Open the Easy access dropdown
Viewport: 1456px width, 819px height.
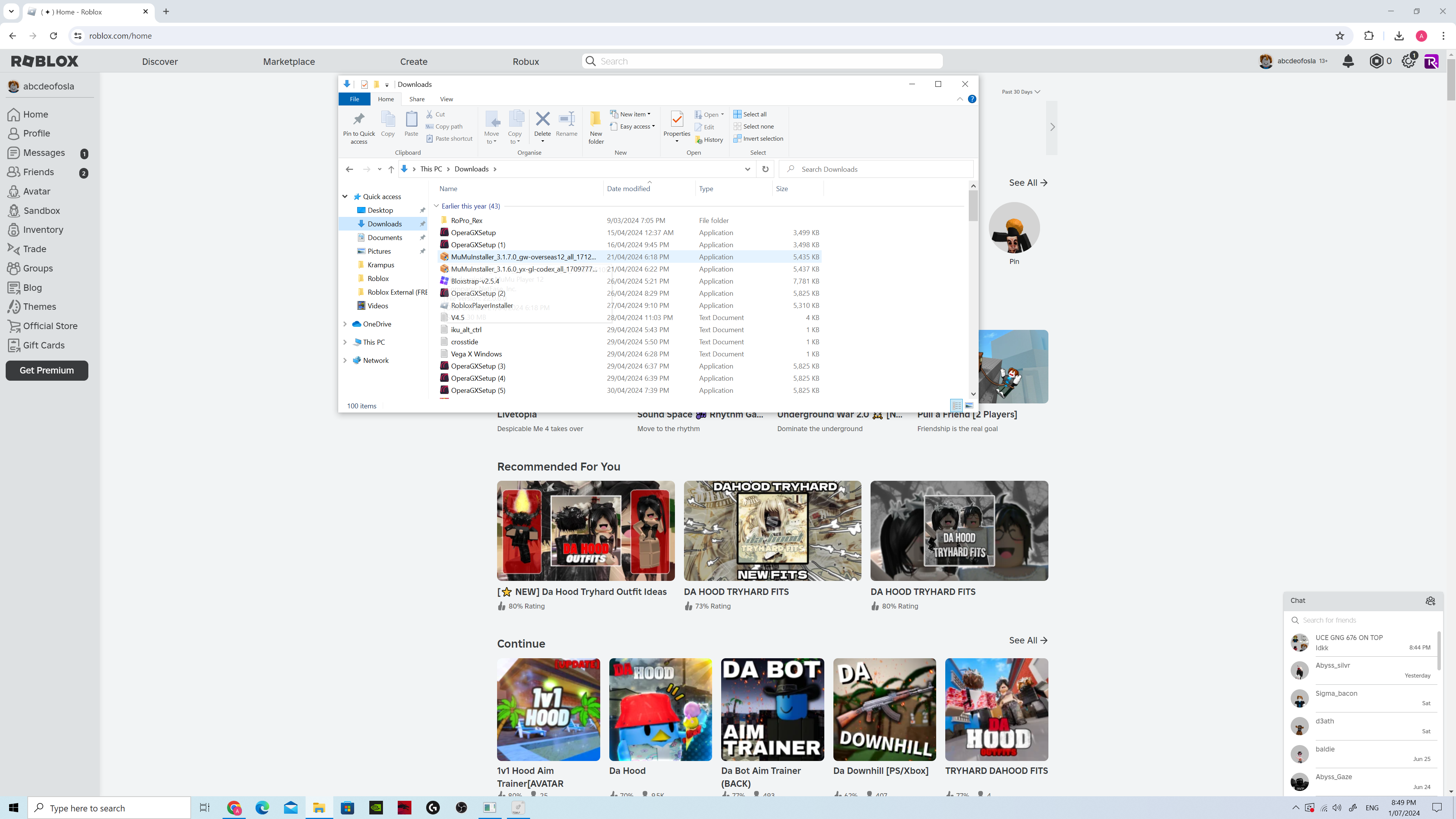click(632, 127)
